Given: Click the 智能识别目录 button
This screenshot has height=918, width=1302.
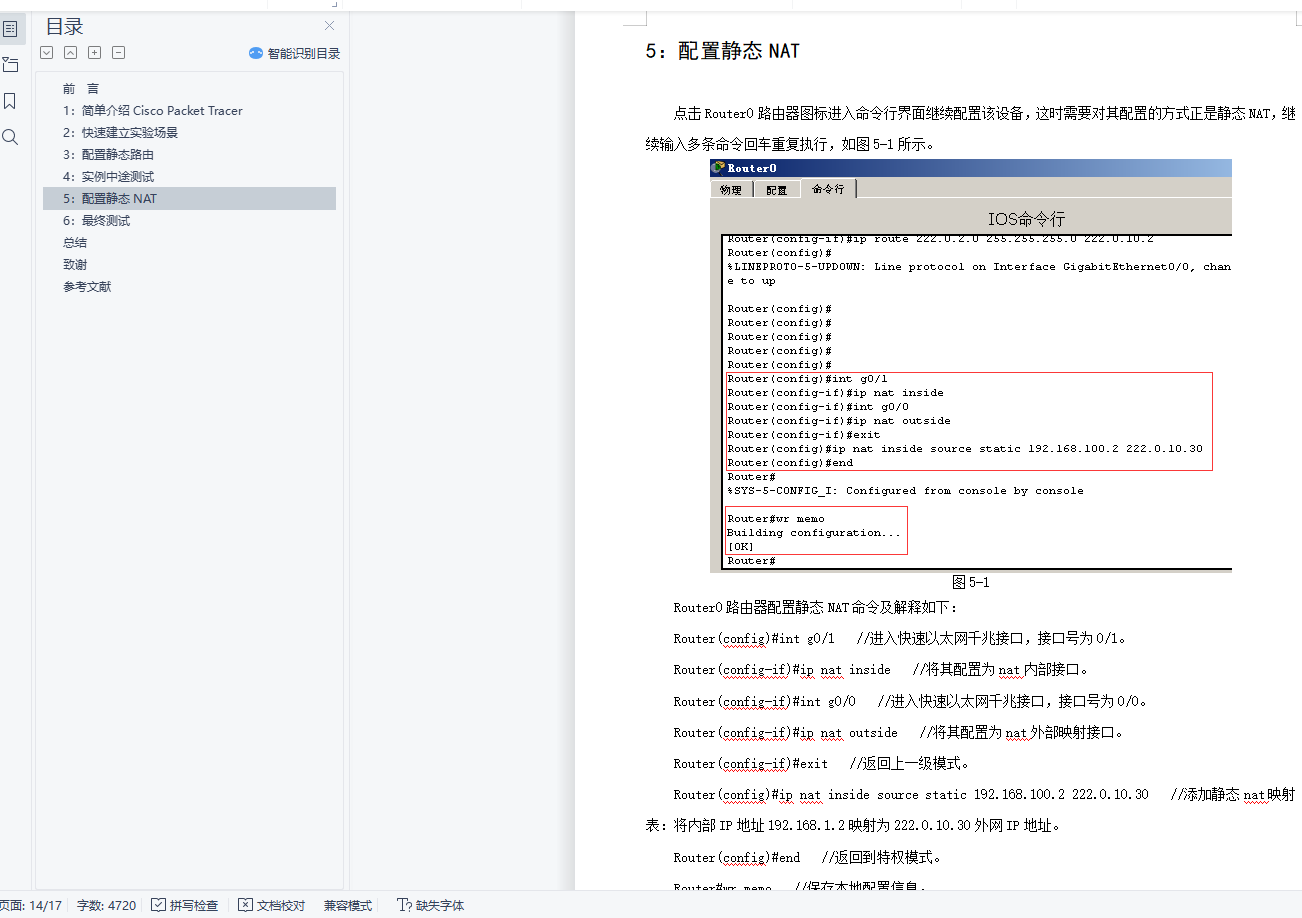Looking at the screenshot, I should point(295,53).
